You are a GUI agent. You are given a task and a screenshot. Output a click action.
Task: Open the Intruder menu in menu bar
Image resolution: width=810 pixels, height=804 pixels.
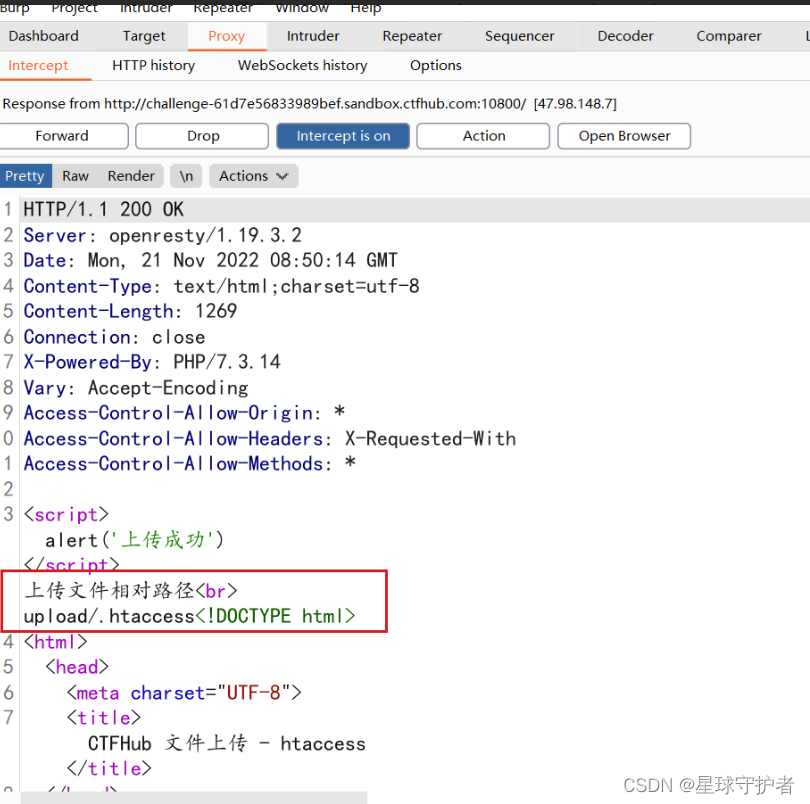(x=146, y=8)
